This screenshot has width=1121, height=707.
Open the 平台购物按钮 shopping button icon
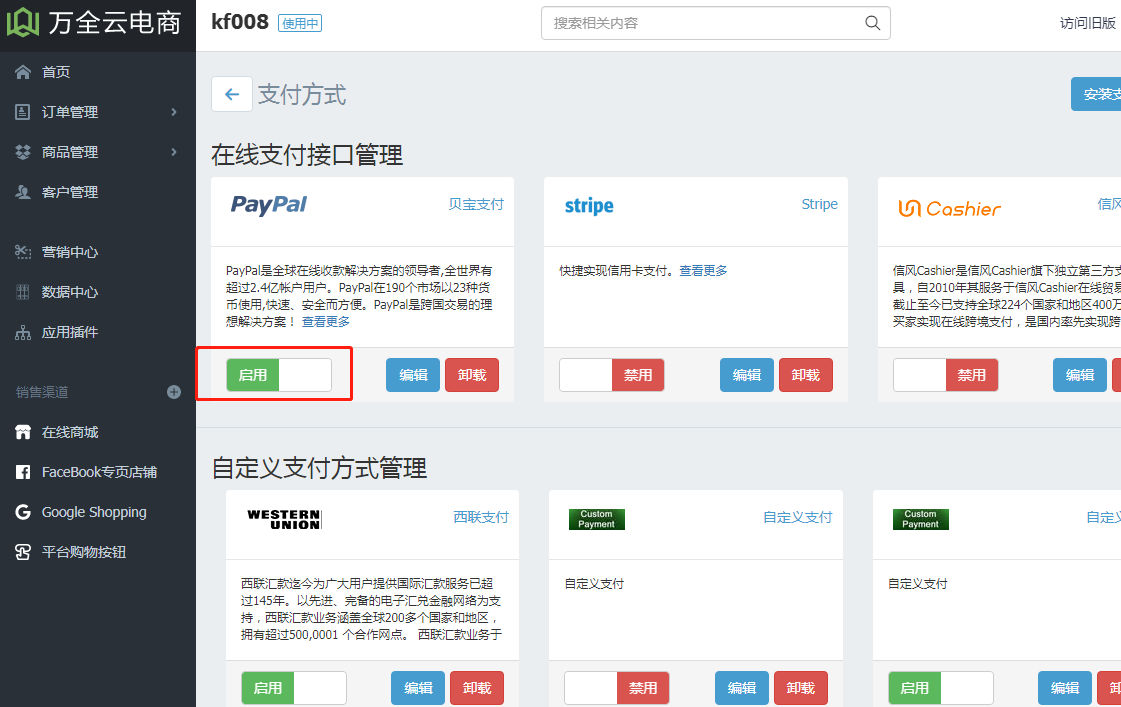pos(23,551)
